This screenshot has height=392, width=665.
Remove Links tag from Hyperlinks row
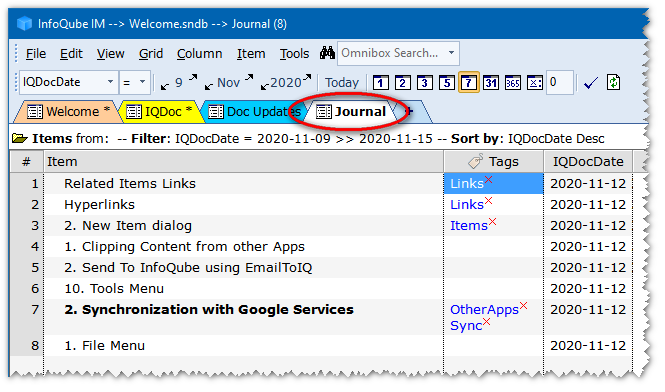[489, 200]
